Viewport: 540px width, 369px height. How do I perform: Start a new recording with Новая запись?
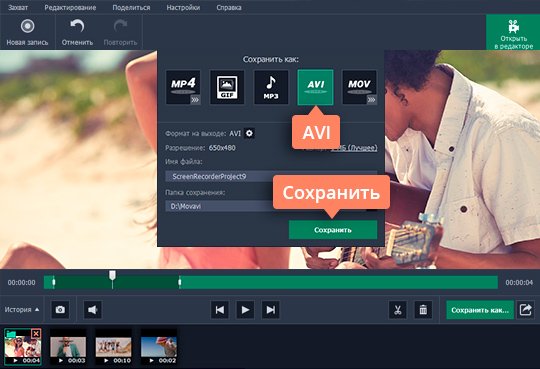[x=27, y=33]
